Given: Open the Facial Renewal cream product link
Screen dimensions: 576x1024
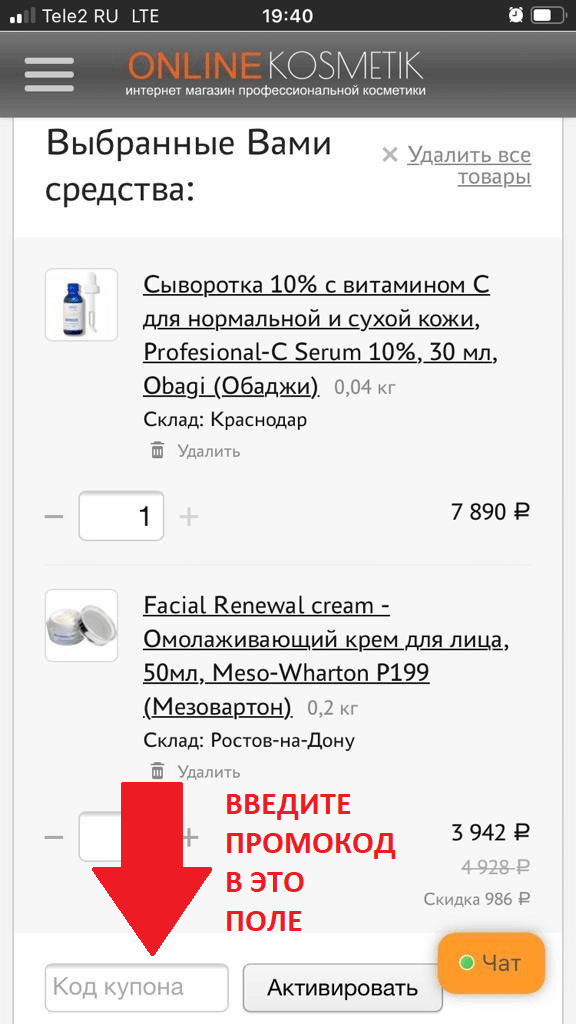Looking at the screenshot, I should [326, 656].
